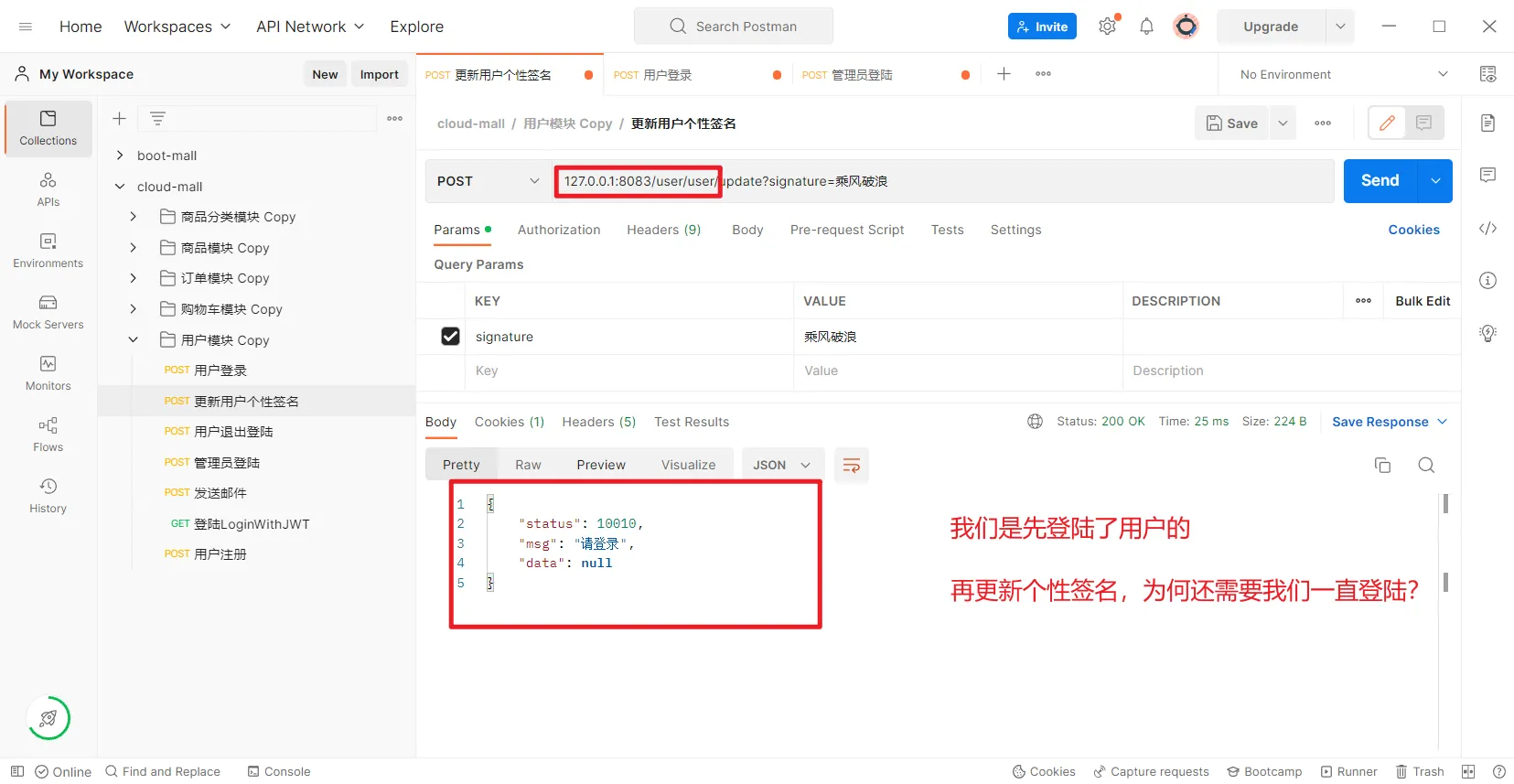The height and width of the screenshot is (784, 1514).
Task: Switch to the Authorization tab
Action: coord(558,231)
